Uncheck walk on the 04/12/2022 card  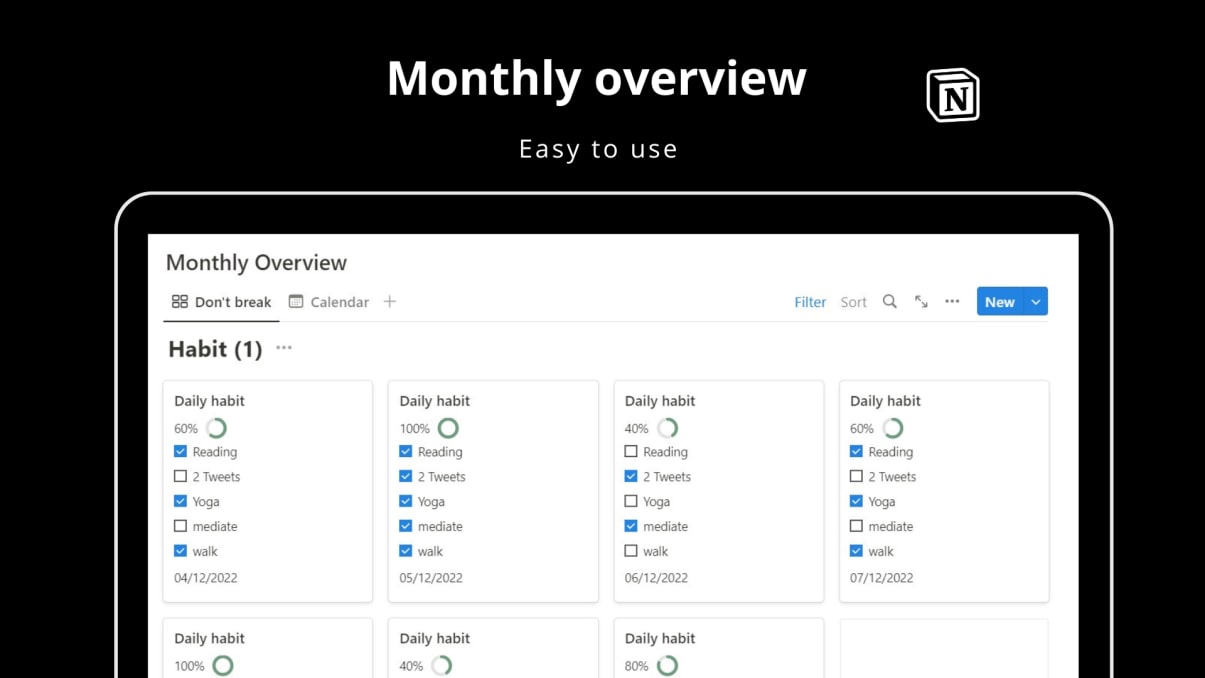180,550
